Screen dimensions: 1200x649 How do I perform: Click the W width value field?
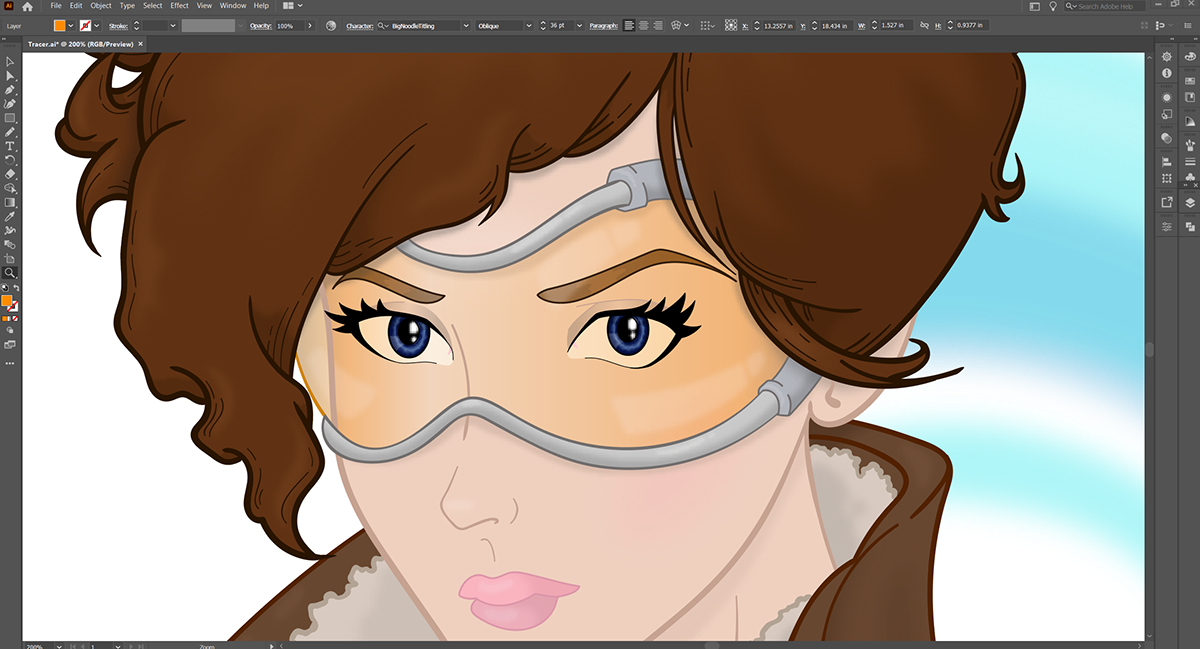click(x=896, y=25)
